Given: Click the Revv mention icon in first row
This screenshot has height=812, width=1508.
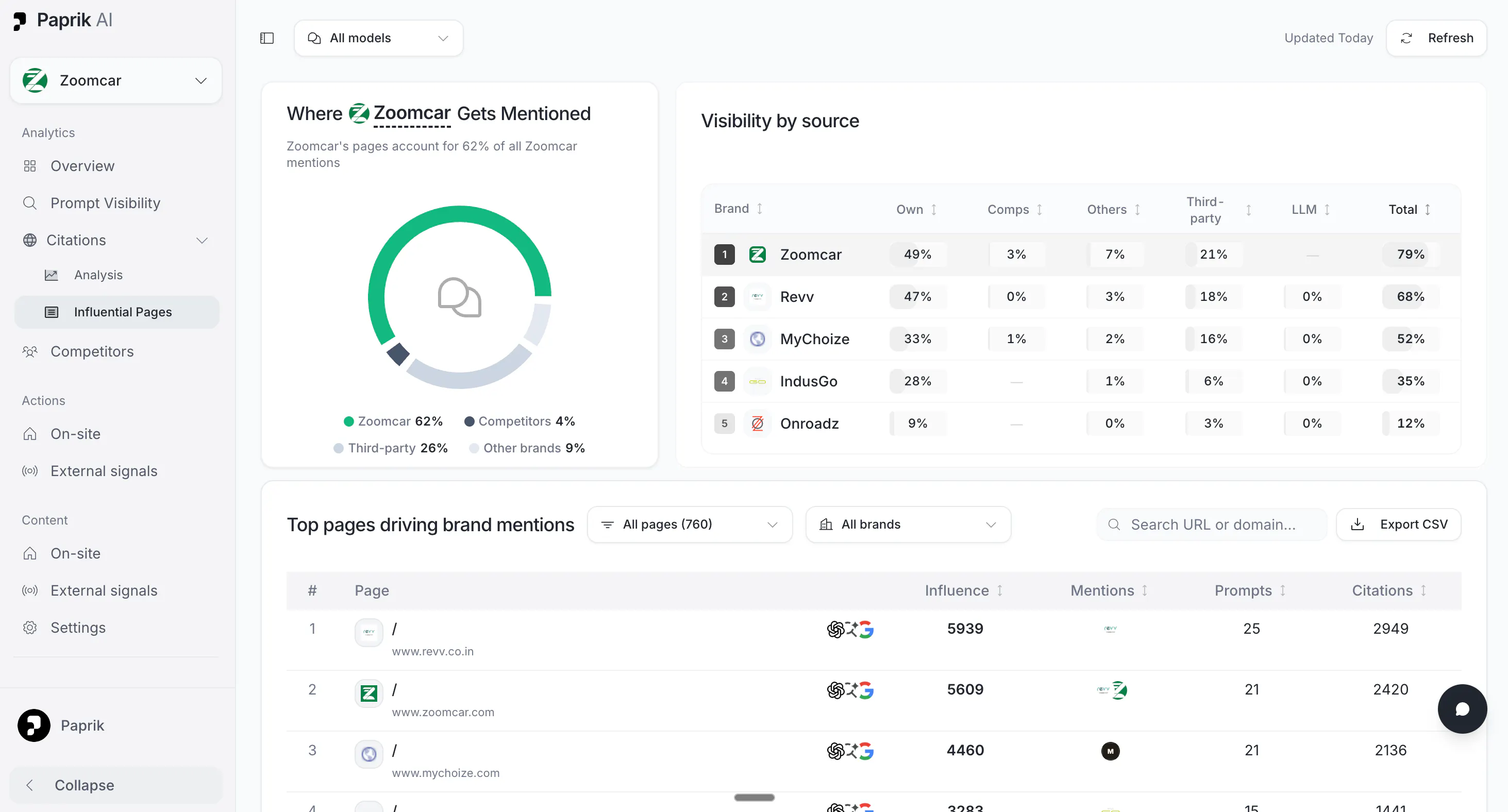Looking at the screenshot, I should coord(1111,629).
